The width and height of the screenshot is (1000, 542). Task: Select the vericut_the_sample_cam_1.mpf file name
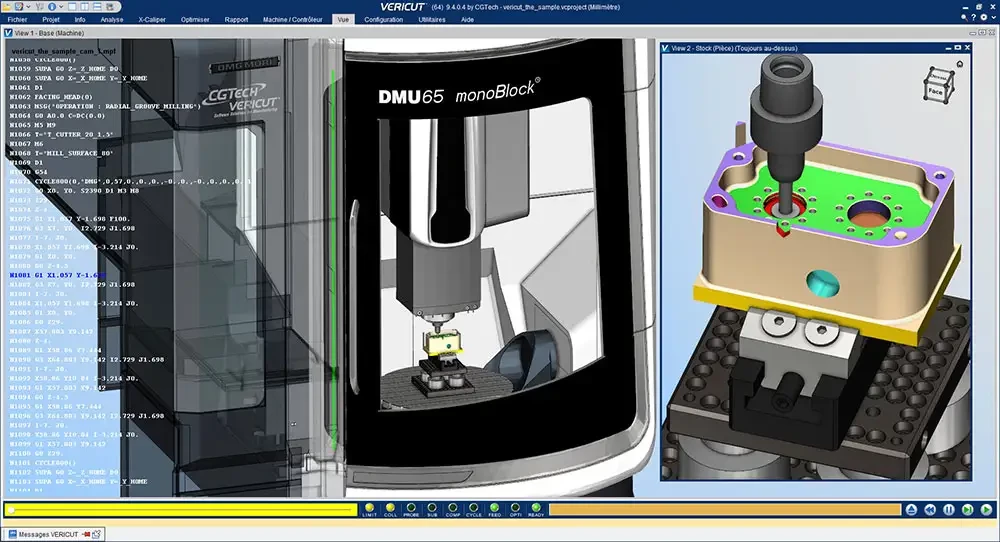(x=64, y=51)
